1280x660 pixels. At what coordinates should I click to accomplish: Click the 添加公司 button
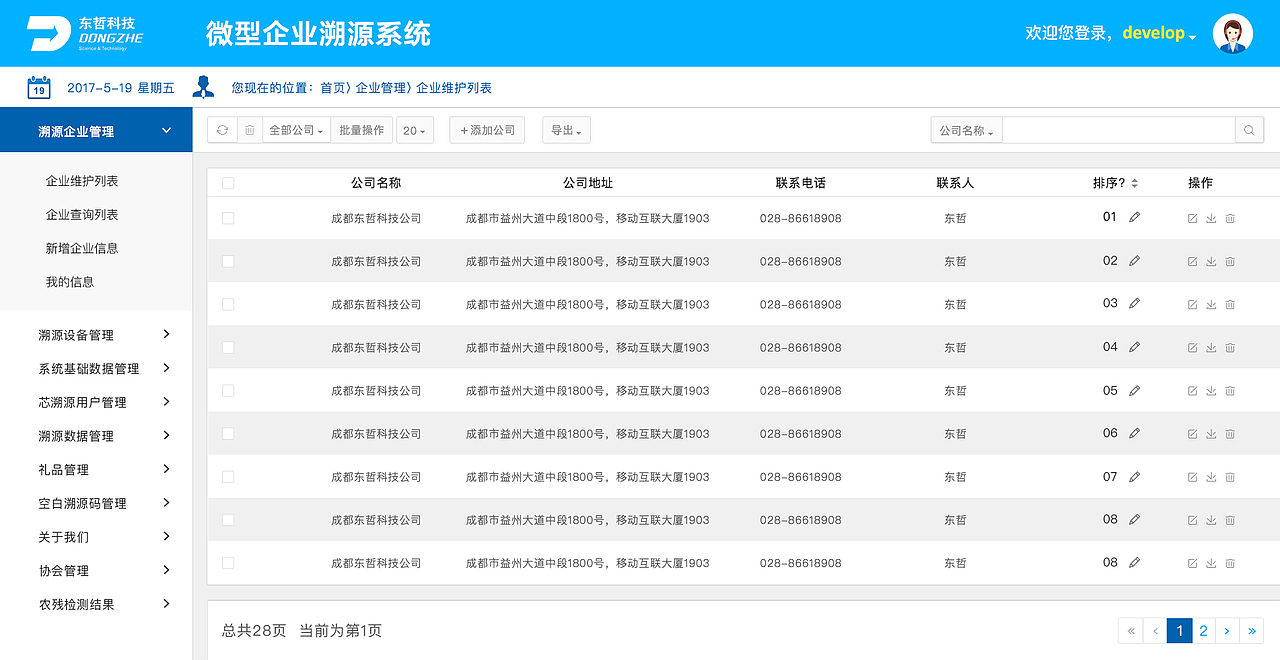[x=487, y=130]
